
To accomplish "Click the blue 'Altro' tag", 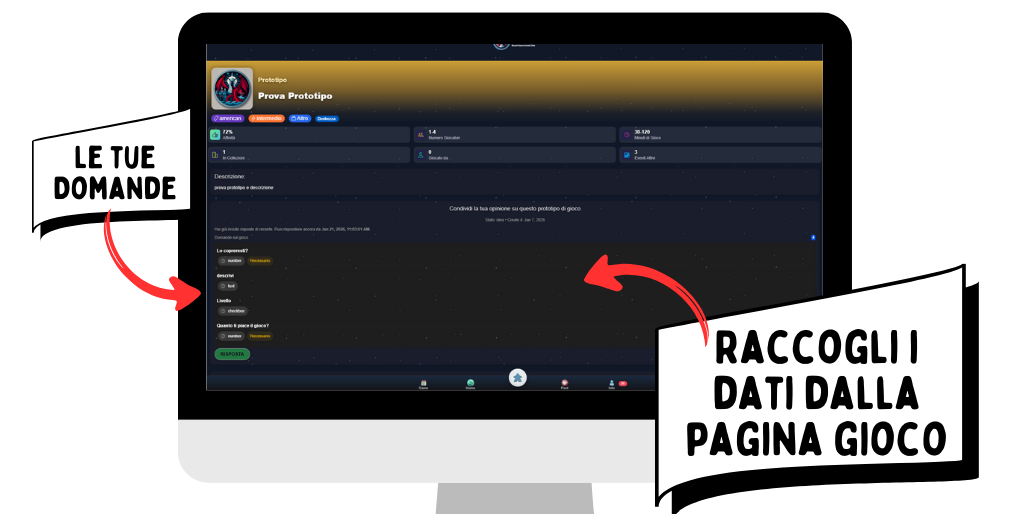I will [x=300, y=118].
